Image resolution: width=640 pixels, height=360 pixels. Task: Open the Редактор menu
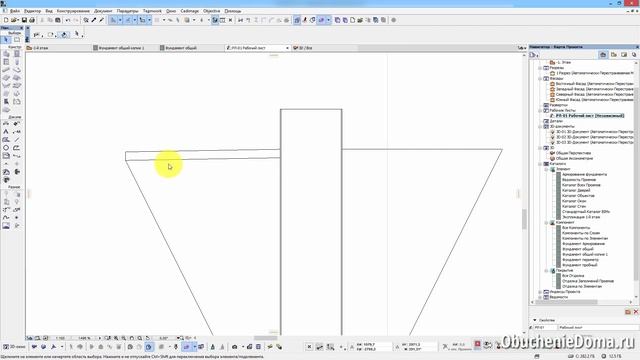(33, 11)
